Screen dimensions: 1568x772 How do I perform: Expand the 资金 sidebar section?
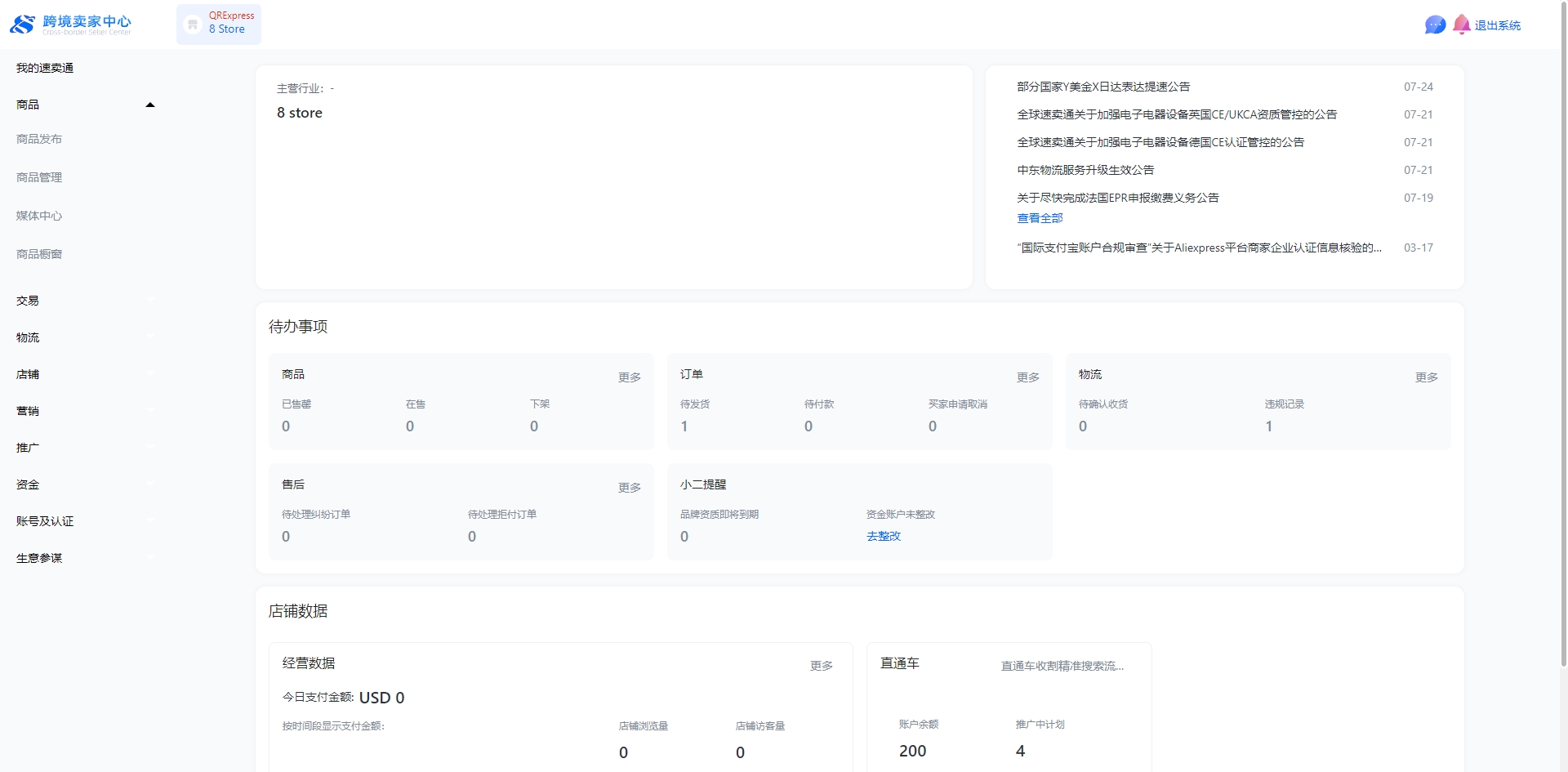pyautogui.click(x=28, y=484)
